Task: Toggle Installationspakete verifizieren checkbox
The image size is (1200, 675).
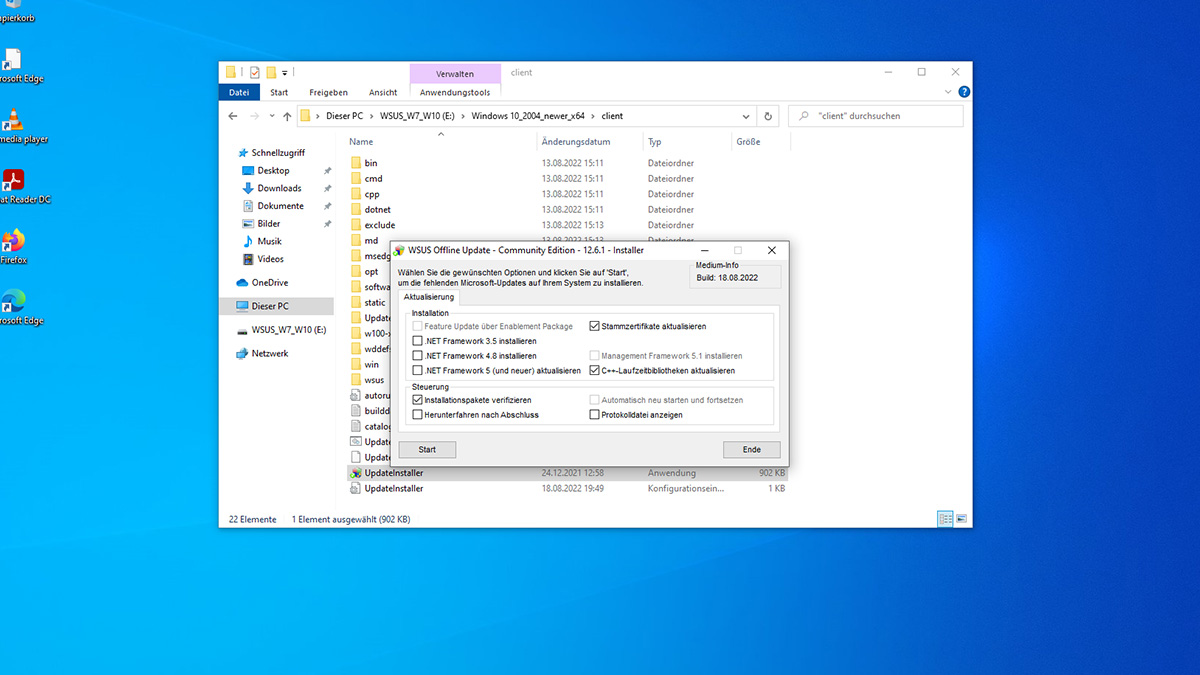Action: point(418,400)
